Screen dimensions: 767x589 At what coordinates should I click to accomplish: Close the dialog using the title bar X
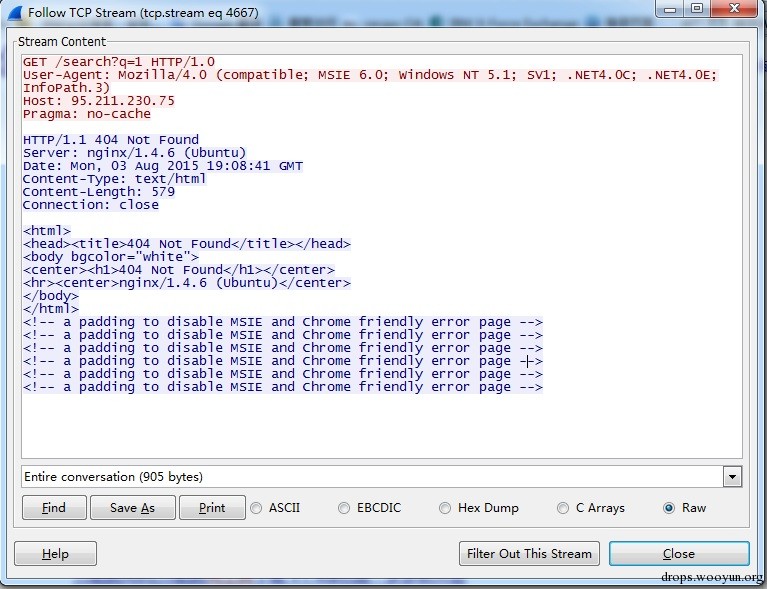point(734,9)
